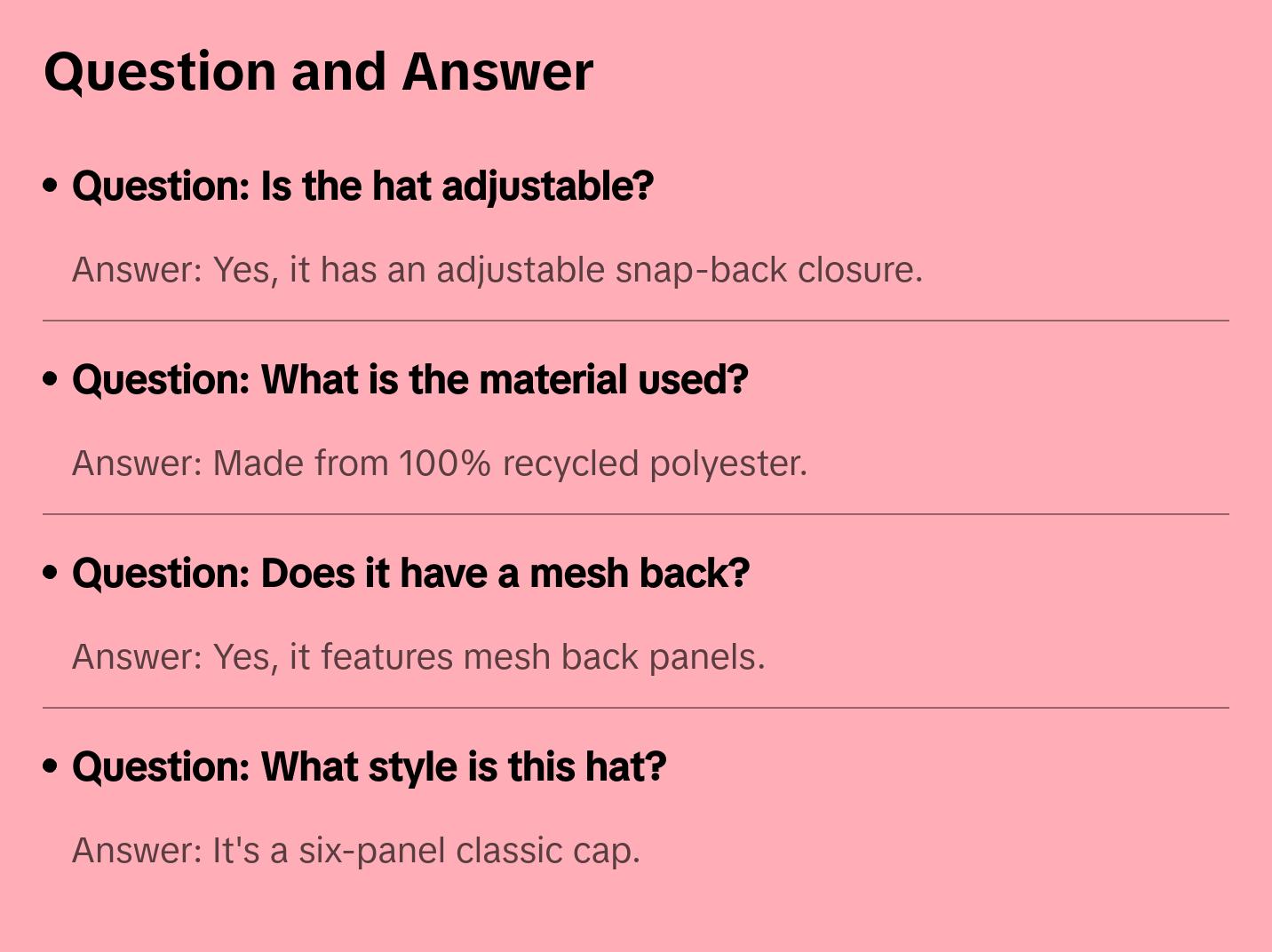Click the "Question and Answer" heading
Screen dimensions: 1272x952
pyautogui.click(x=318, y=71)
